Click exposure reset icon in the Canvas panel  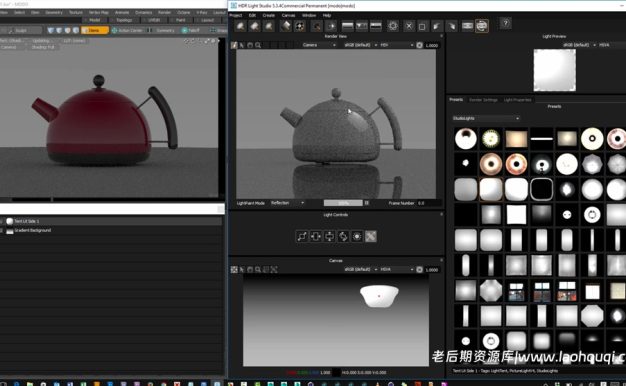(x=419, y=269)
